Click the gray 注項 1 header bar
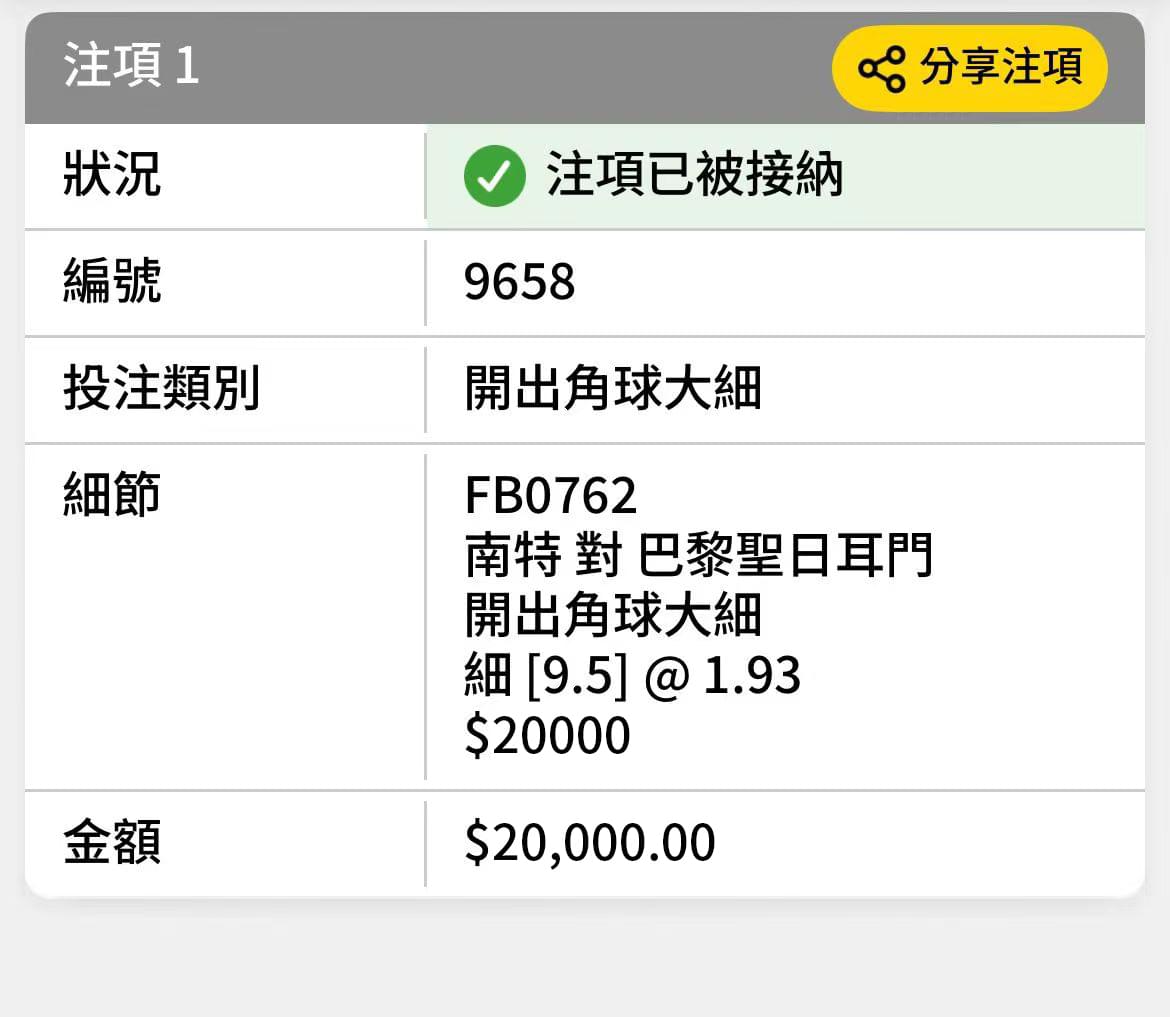This screenshot has width=1170, height=1017. (585, 68)
